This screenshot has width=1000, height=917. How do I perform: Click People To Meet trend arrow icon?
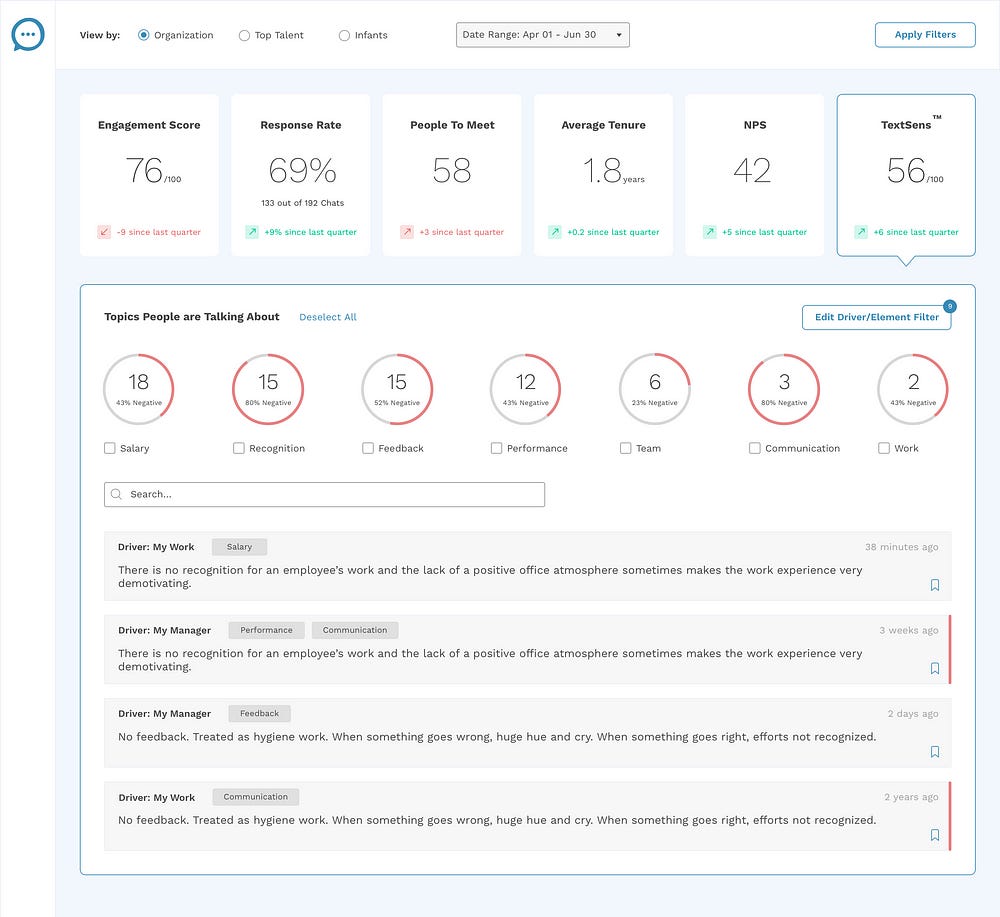tap(407, 232)
